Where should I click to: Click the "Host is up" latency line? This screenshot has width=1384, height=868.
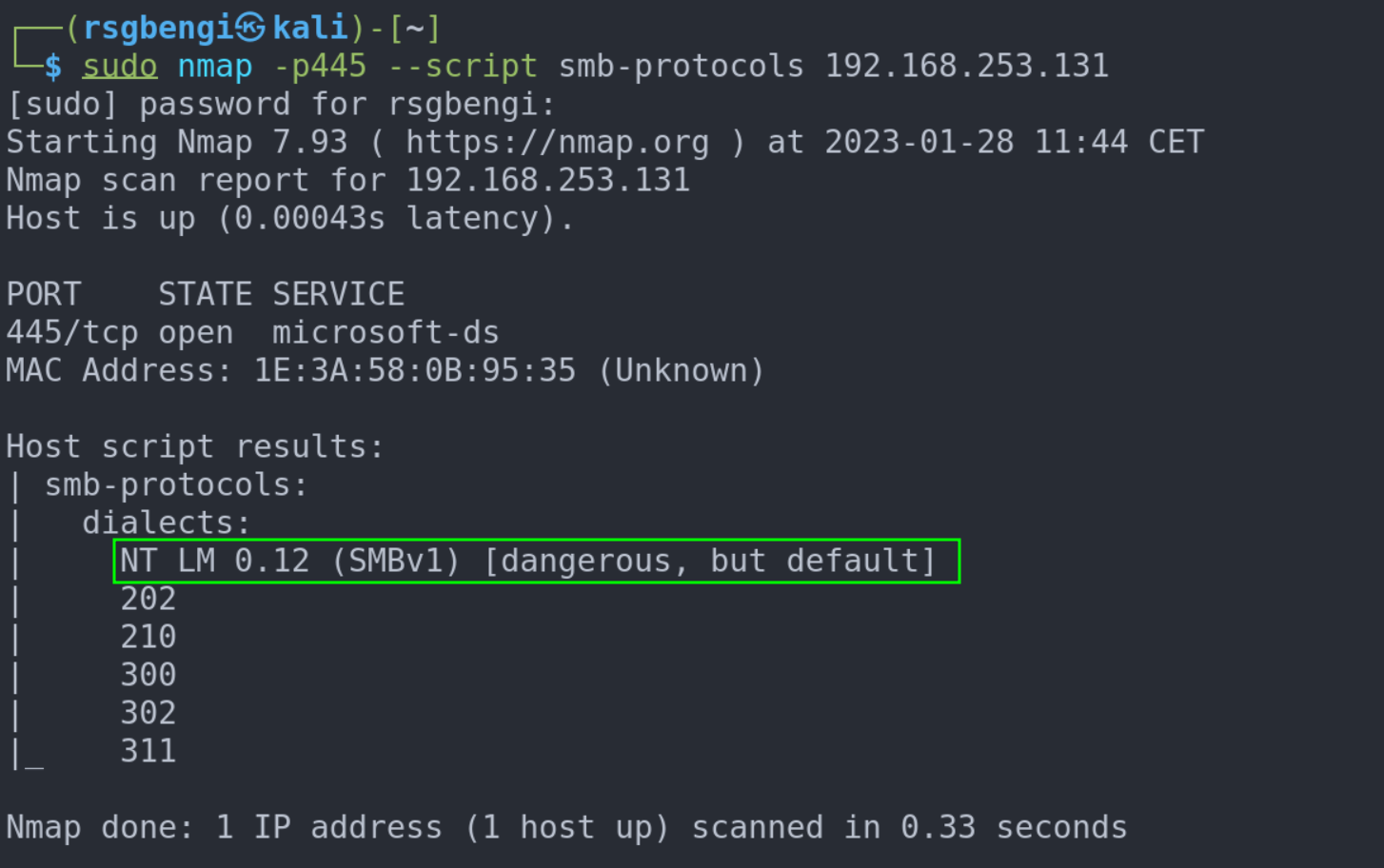(290, 218)
